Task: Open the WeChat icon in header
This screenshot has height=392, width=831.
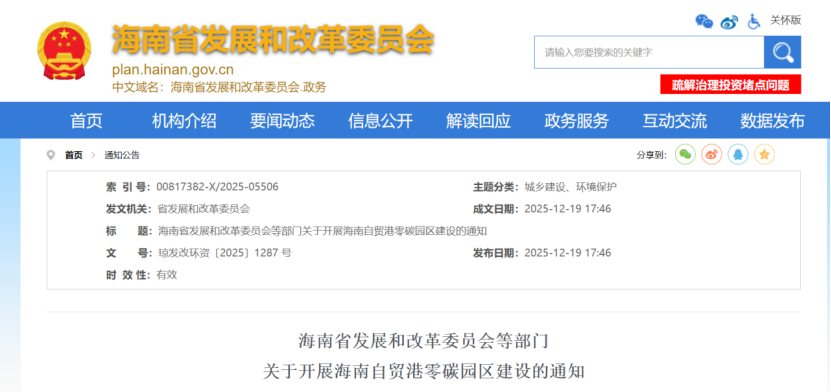Action: click(x=704, y=21)
